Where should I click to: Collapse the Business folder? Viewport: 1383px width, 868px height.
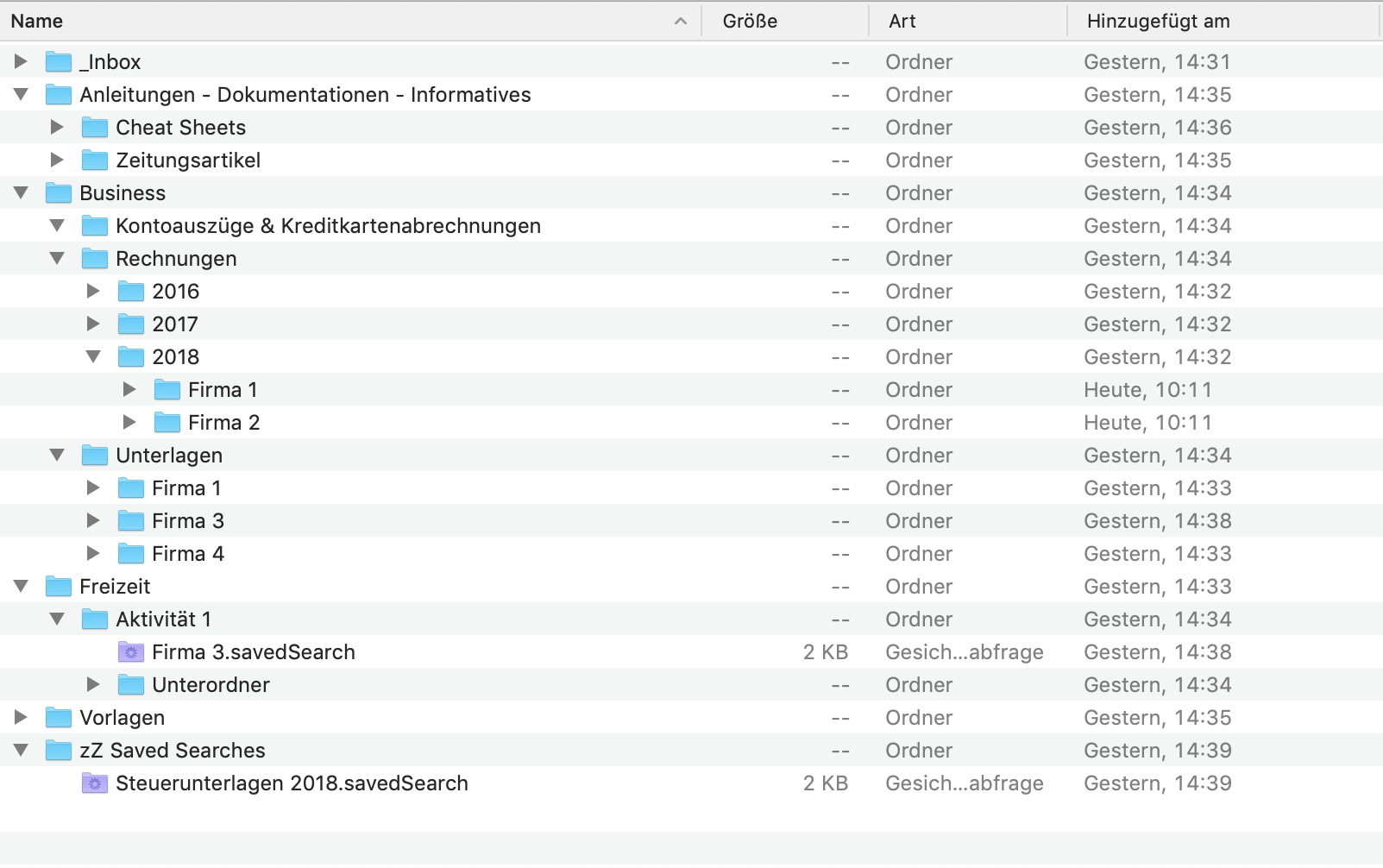(x=21, y=193)
